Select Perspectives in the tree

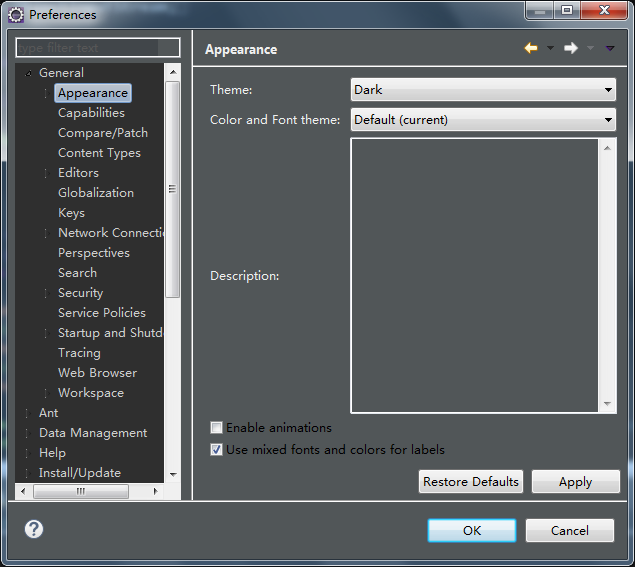point(94,253)
